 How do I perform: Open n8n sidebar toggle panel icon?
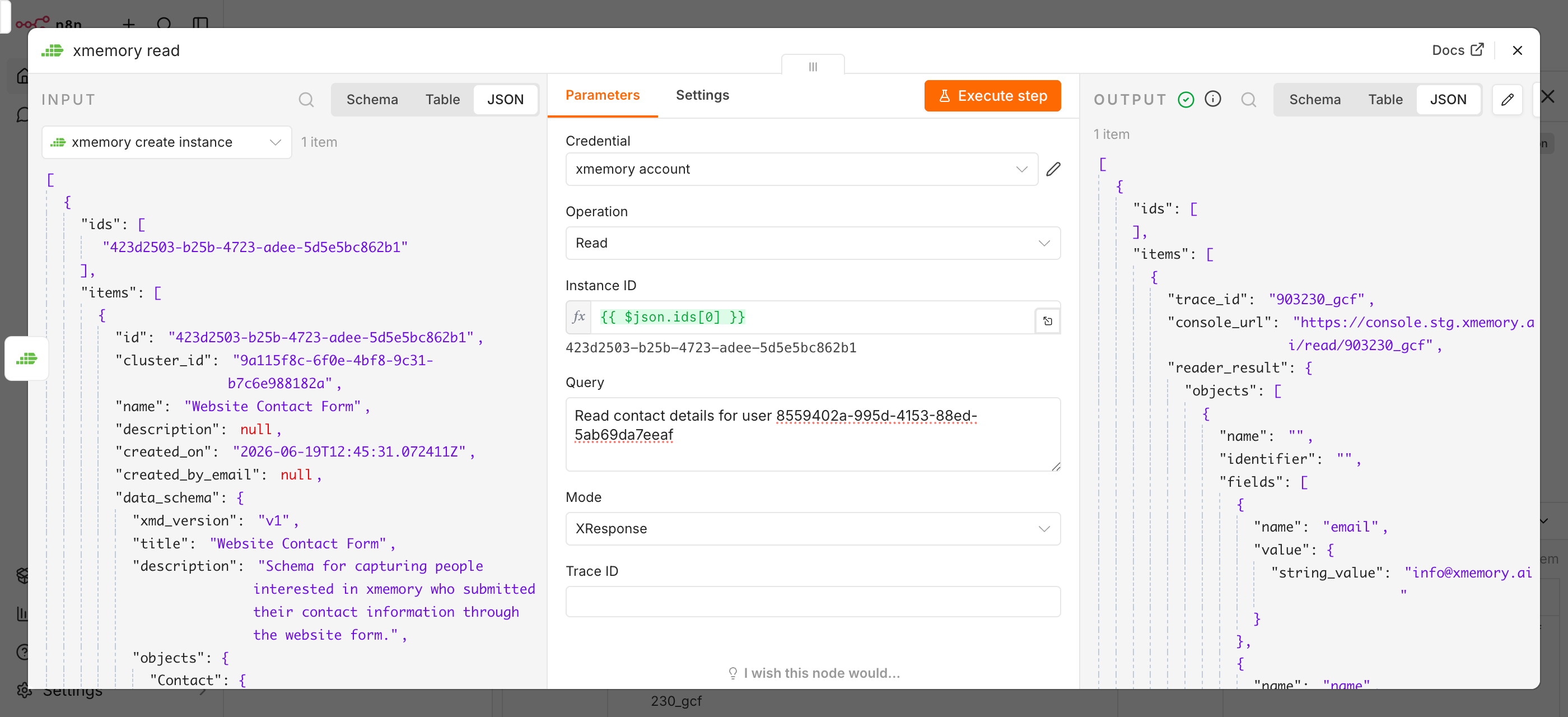[x=200, y=24]
